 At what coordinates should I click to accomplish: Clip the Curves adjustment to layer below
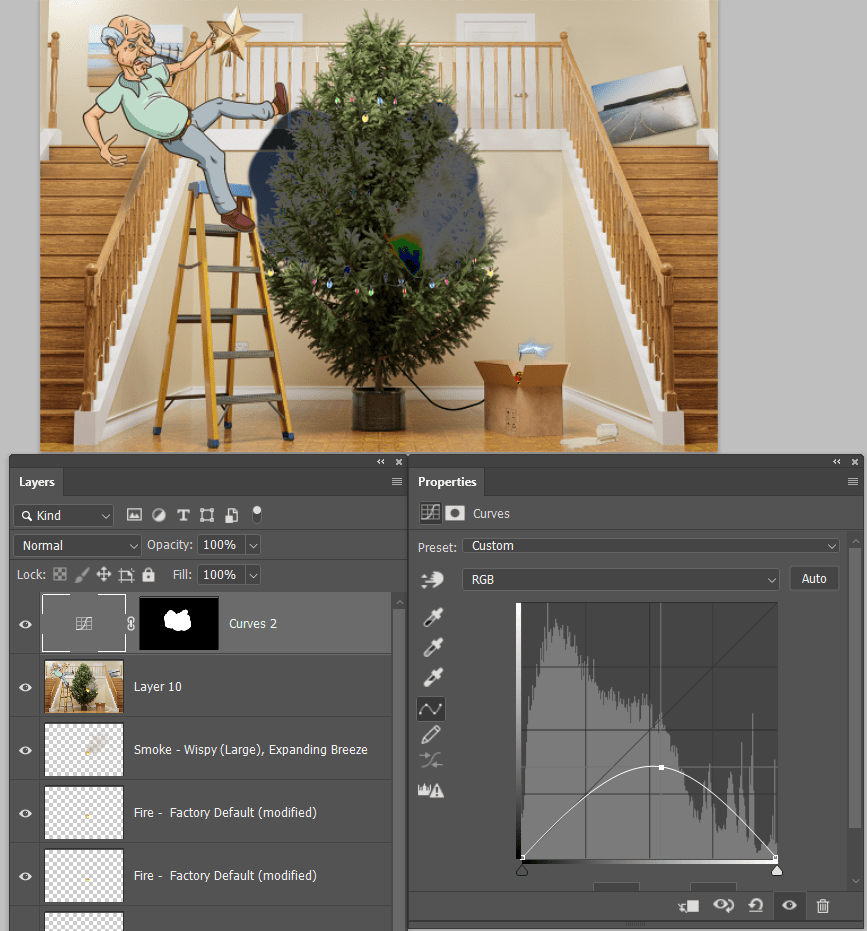(688, 906)
